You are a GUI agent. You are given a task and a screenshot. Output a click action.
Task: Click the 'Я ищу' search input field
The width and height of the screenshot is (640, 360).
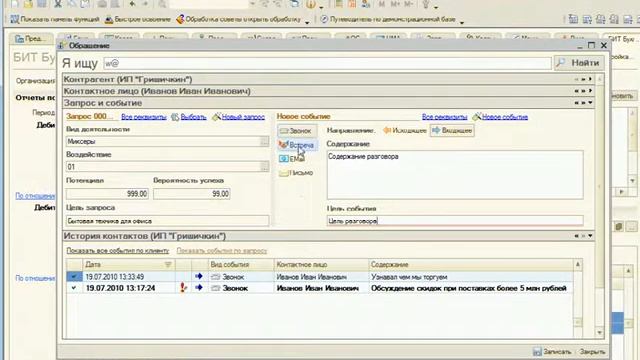(327, 63)
